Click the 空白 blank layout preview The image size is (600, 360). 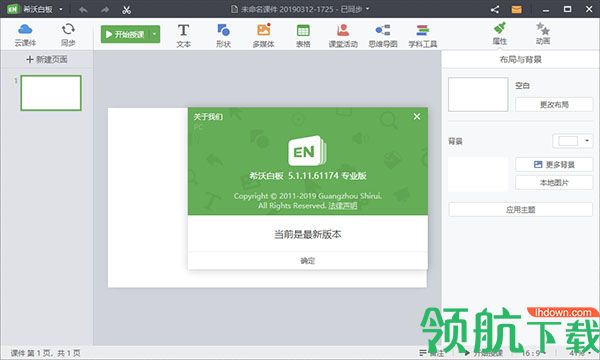[x=478, y=94]
